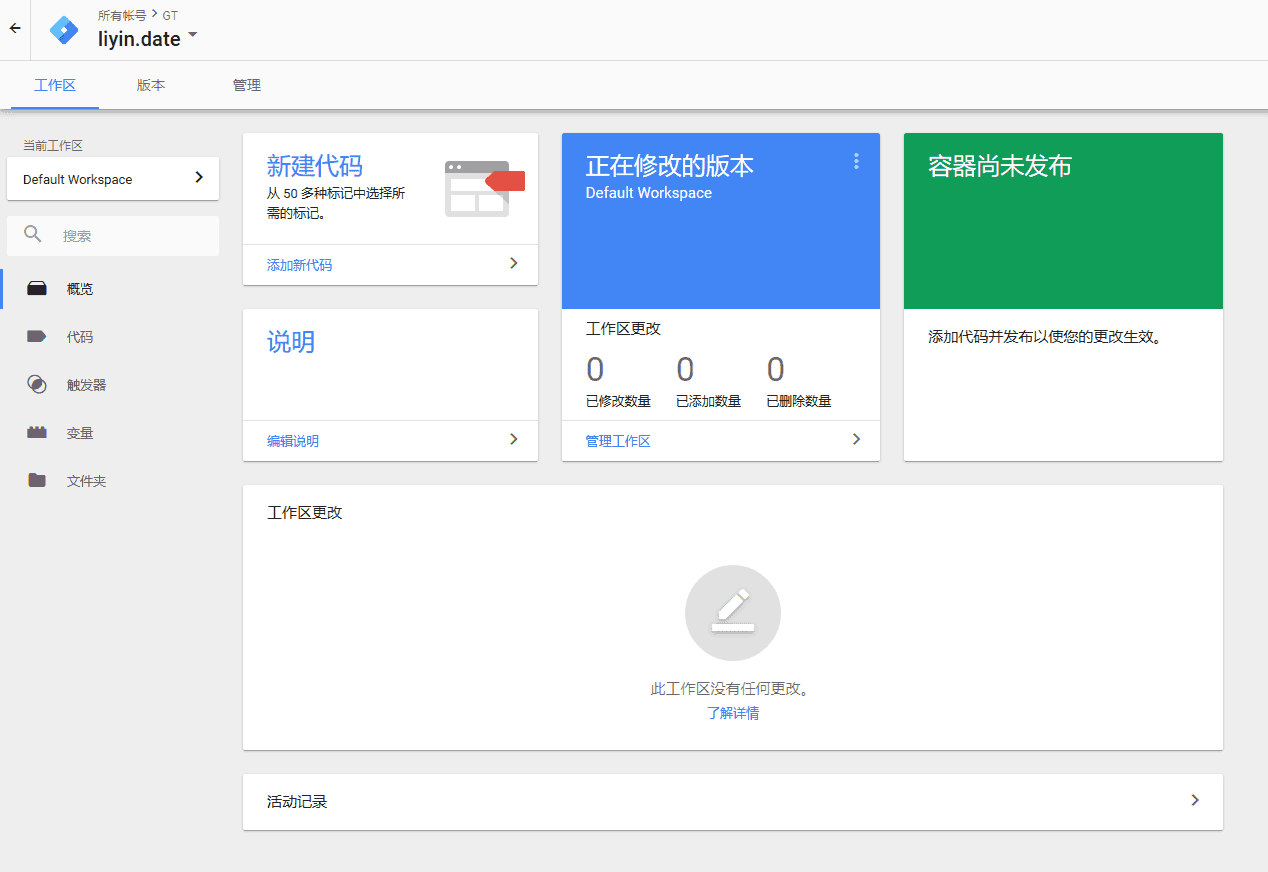Open 管理工作区 from the blue card
Viewport: 1268px width, 872px height.
click(x=618, y=439)
